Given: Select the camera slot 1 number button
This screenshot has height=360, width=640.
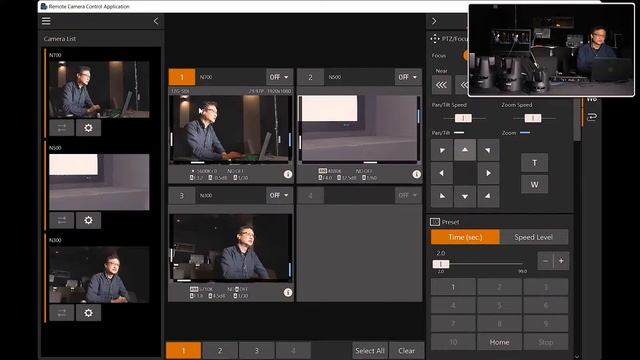Looking at the screenshot, I should coord(182,77).
